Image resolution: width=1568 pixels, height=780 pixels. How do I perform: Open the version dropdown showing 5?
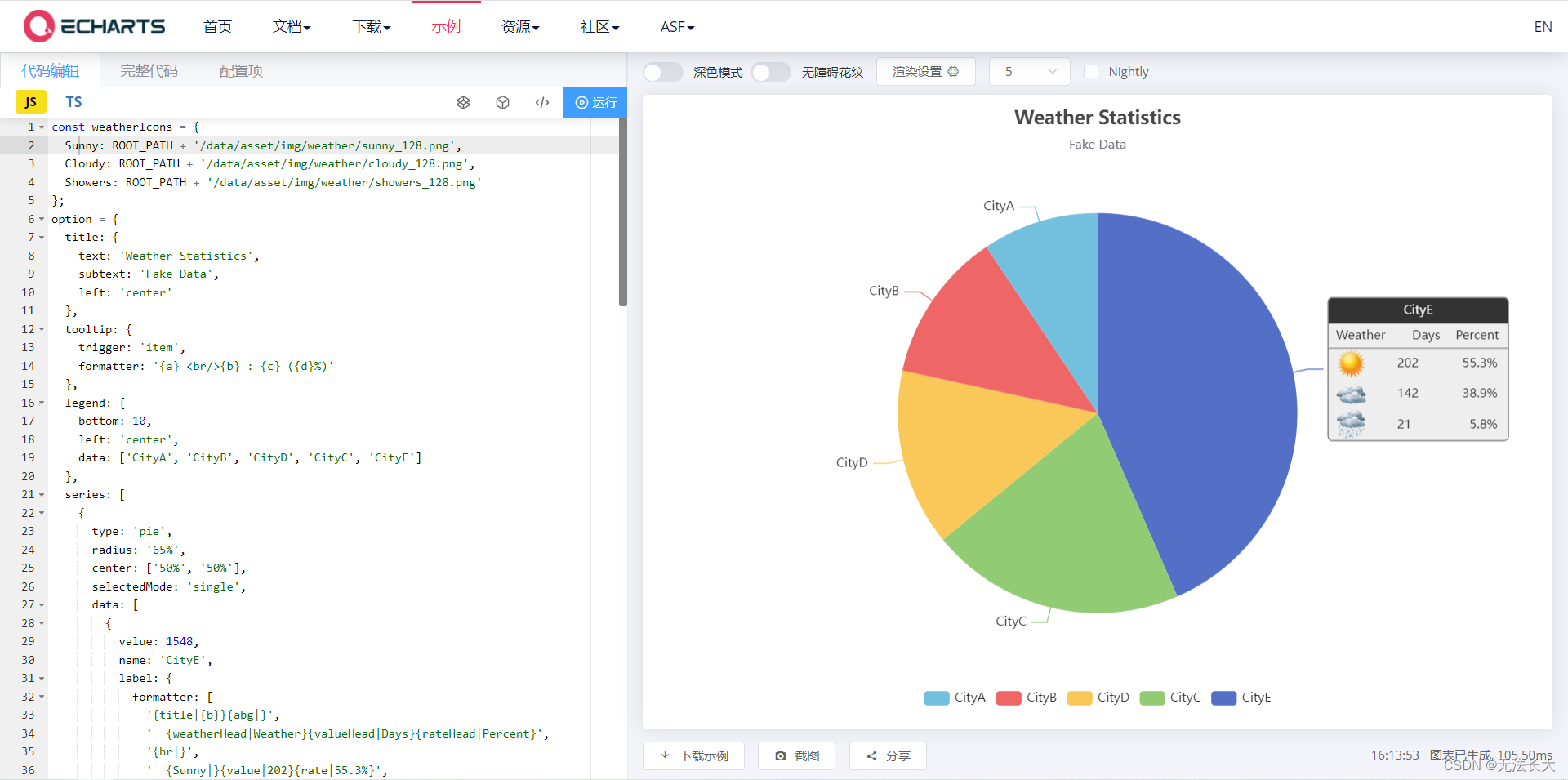point(1030,72)
